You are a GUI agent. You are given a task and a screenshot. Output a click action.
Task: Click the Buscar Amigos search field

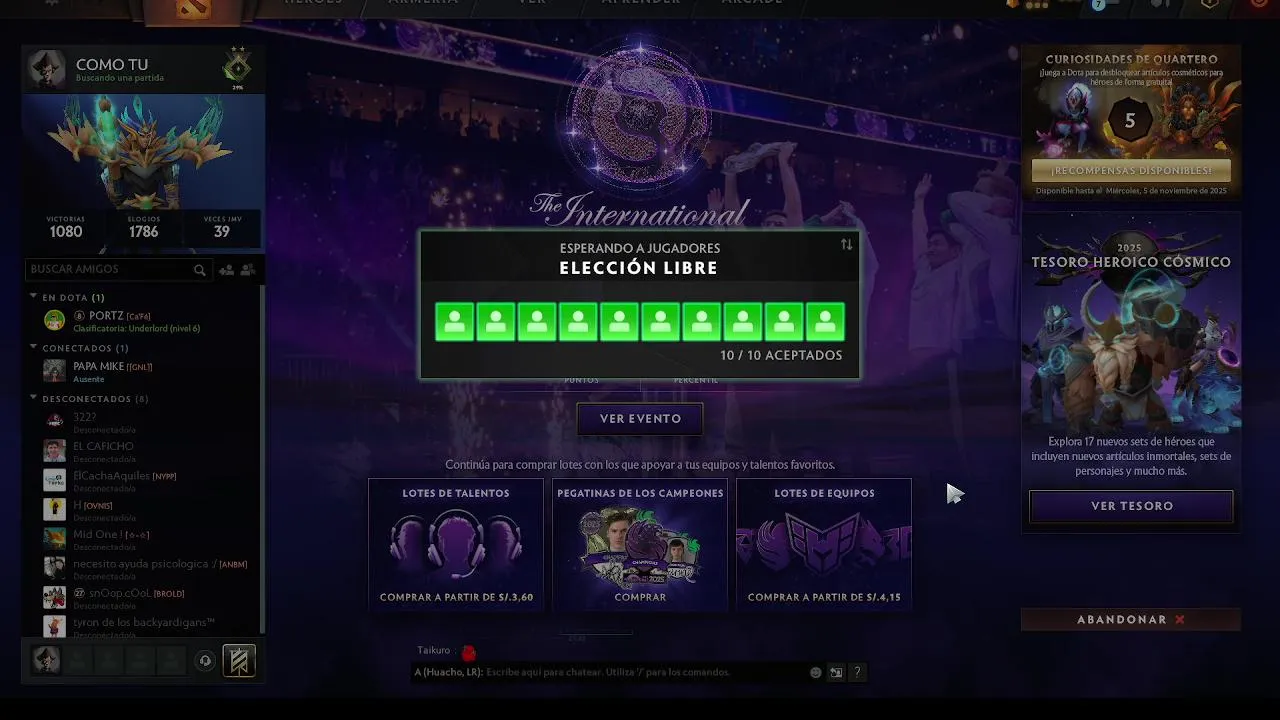tap(108, 270)
